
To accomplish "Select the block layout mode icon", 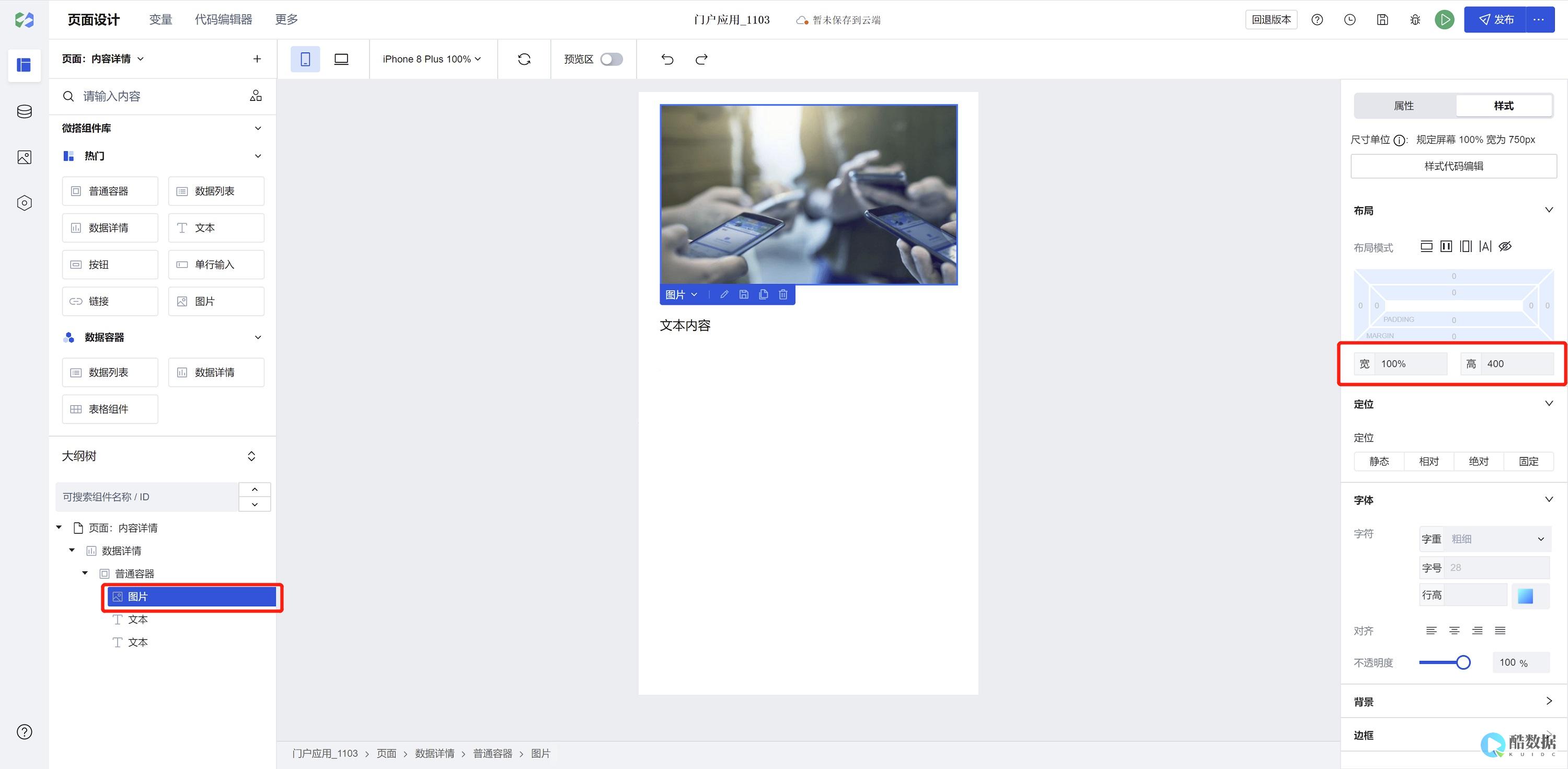I will [1426, 246].
